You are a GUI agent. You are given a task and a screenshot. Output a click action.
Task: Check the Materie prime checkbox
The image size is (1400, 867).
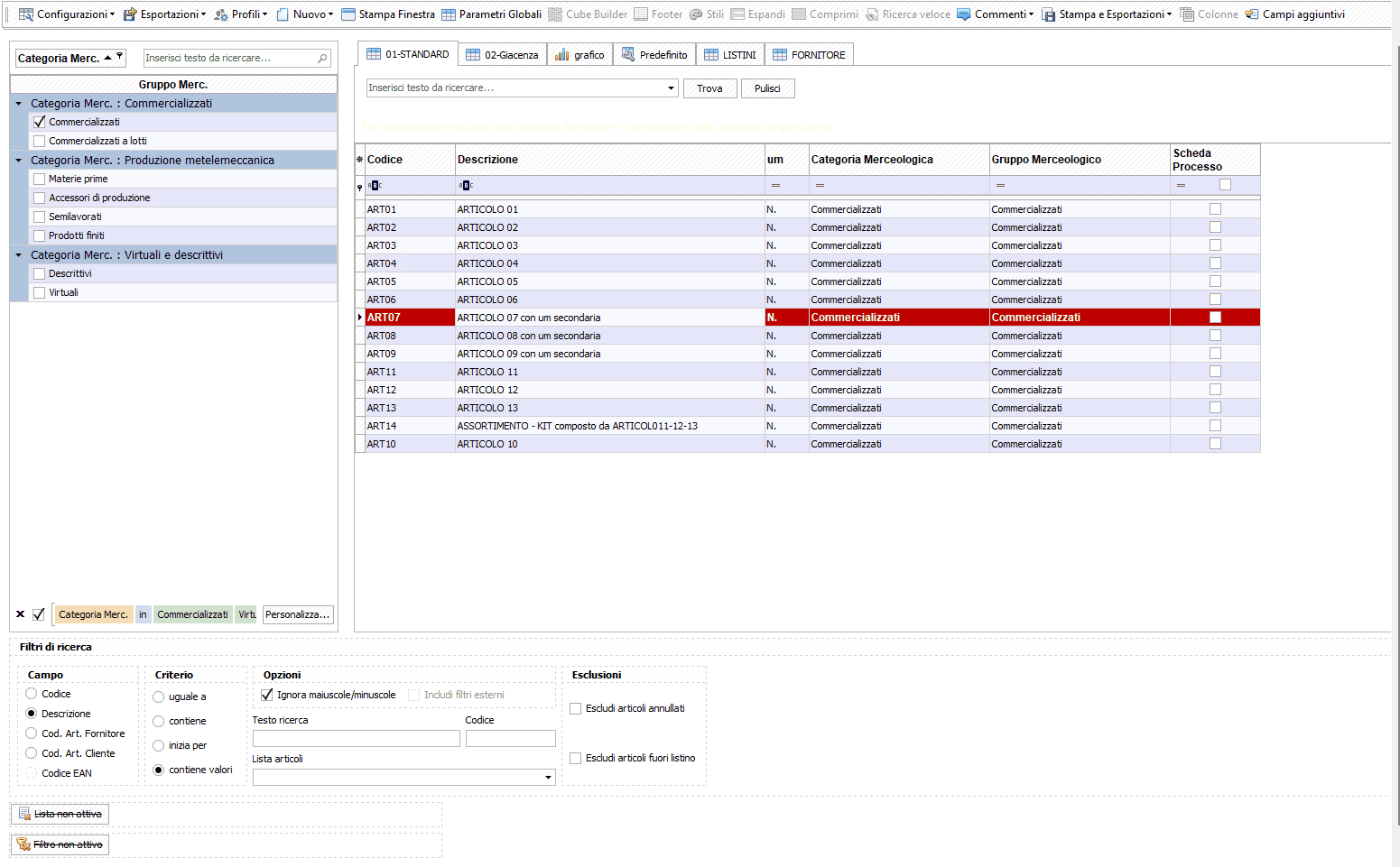click(39, 179)
